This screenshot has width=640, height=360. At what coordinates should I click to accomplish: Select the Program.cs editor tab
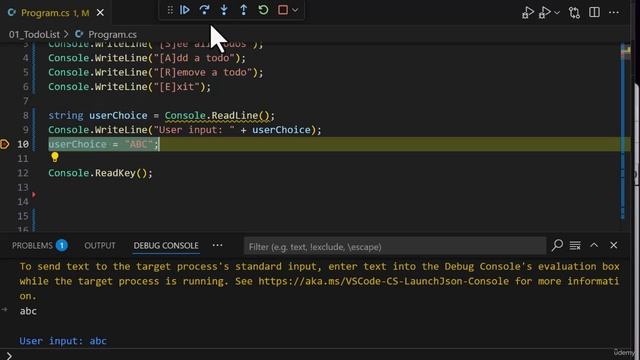pos(55,13)
